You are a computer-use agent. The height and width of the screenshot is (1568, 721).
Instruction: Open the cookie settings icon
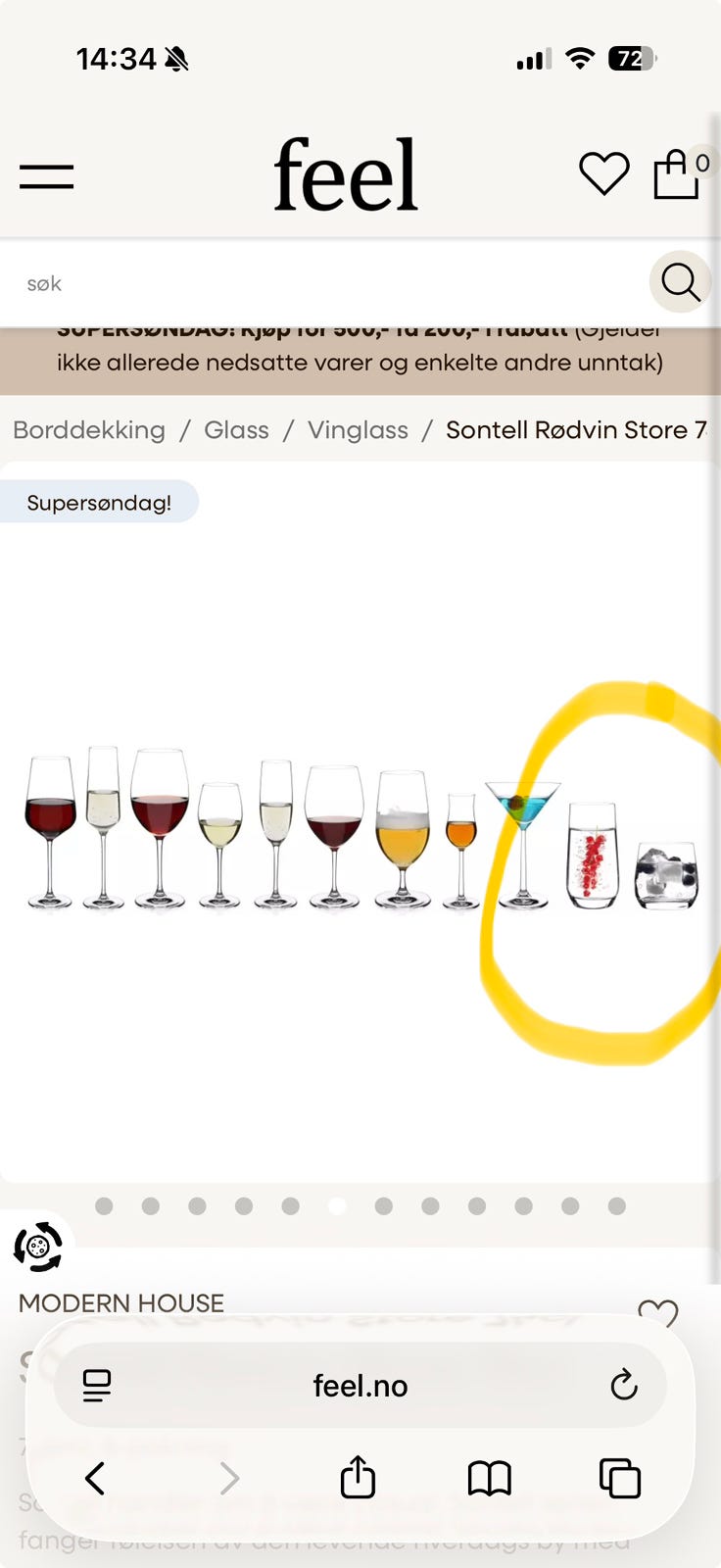tap(37, 1248)
